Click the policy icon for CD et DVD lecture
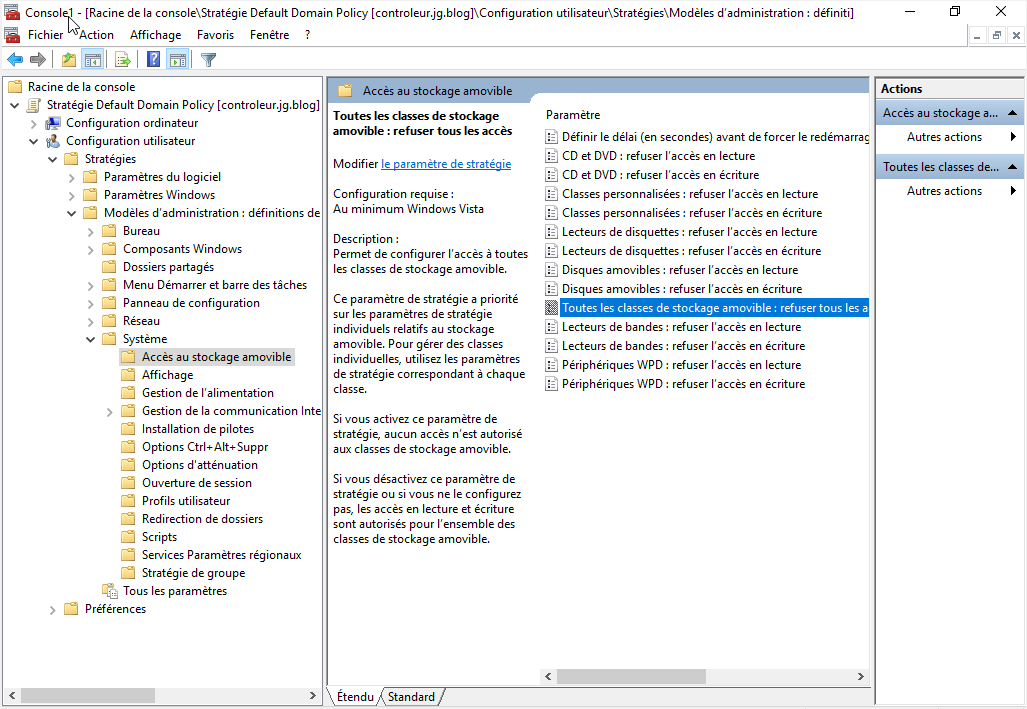Screen dimensions: 1027x709 (551, 156)
